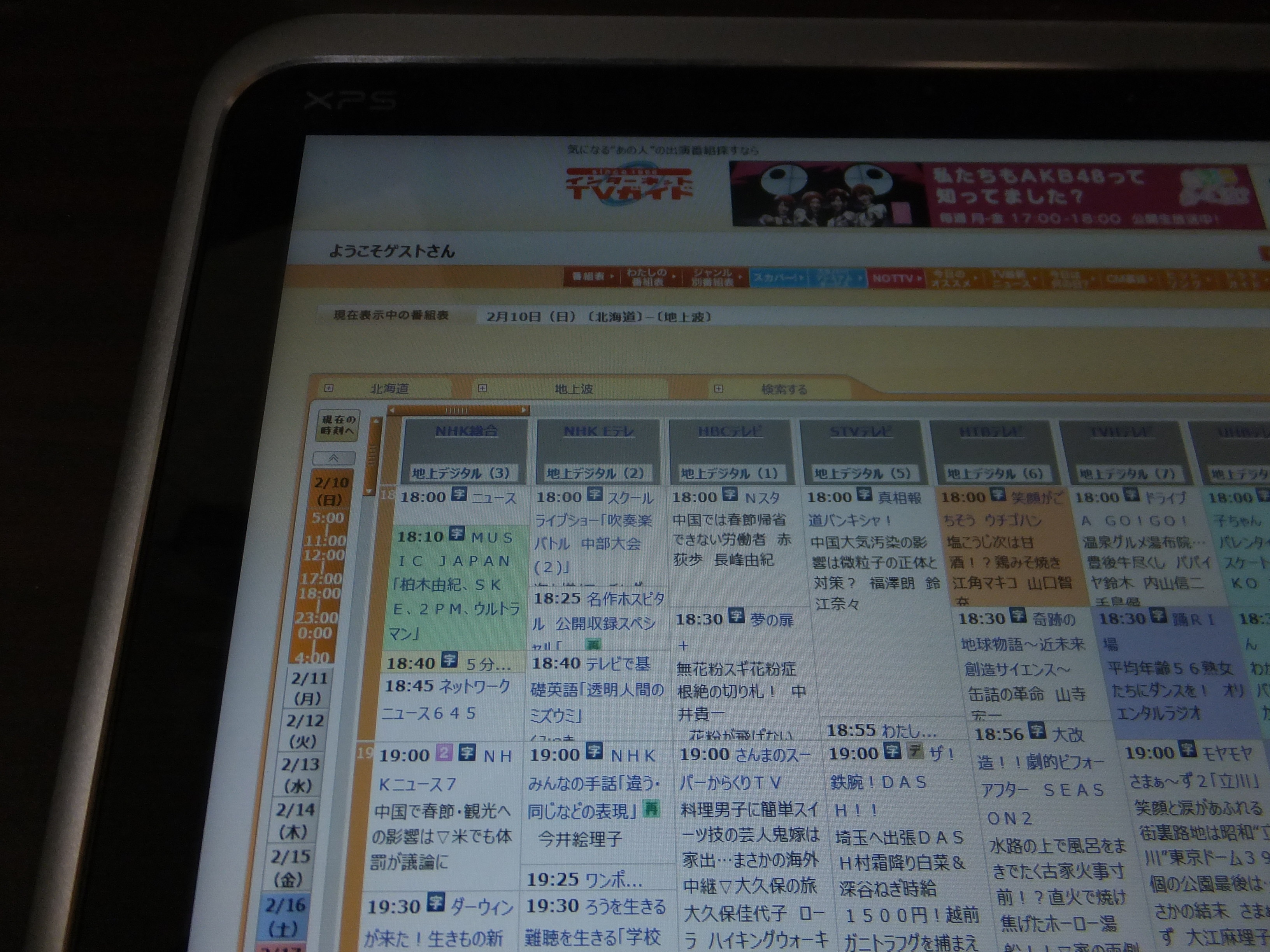This screenshot has width=1270, height=952.
Task: Click subtitle 字 icon on 19:30 ダーウィンが来た
Action: tap(436, 903)
